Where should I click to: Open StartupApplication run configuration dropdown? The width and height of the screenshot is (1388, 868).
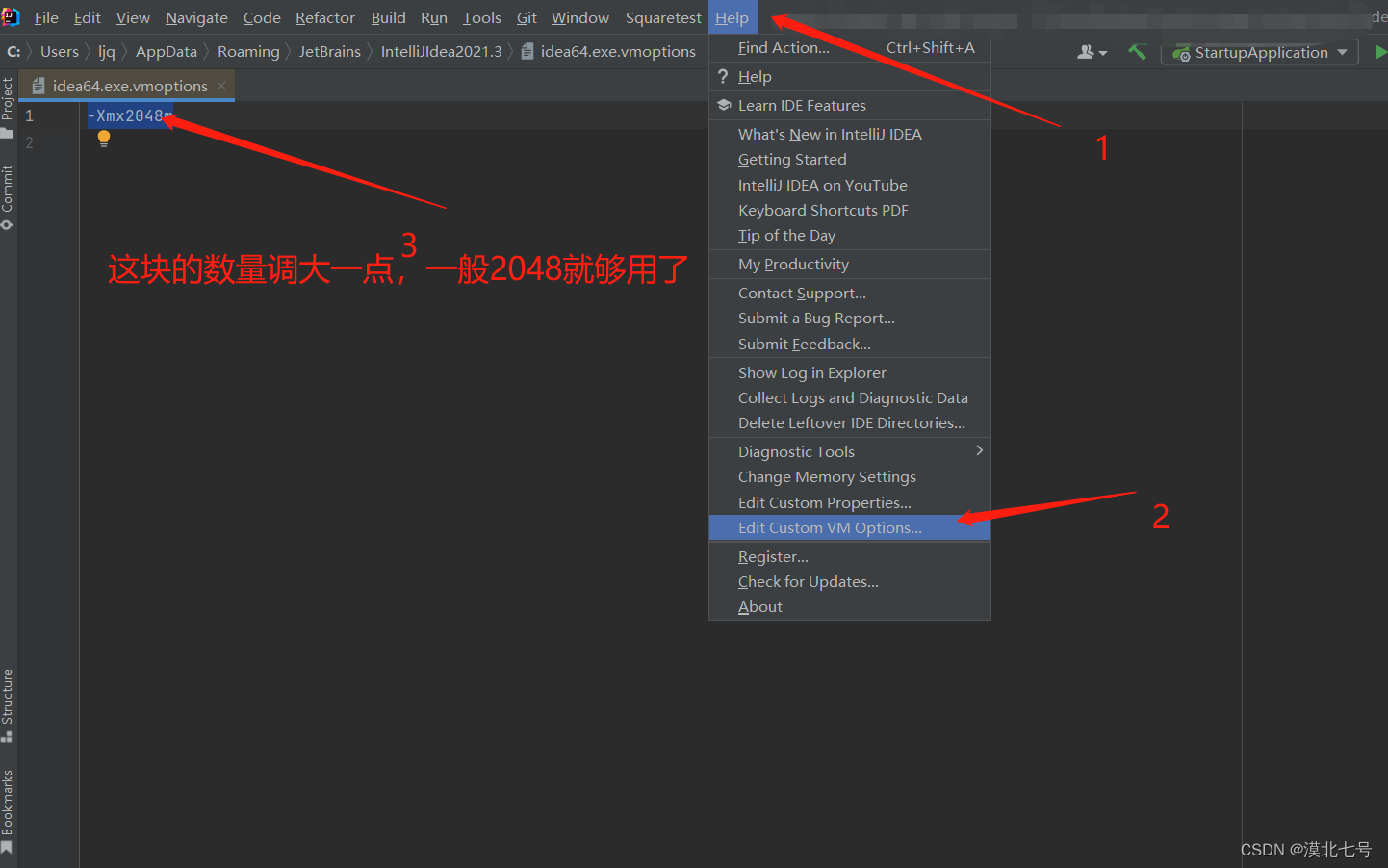1261,52
